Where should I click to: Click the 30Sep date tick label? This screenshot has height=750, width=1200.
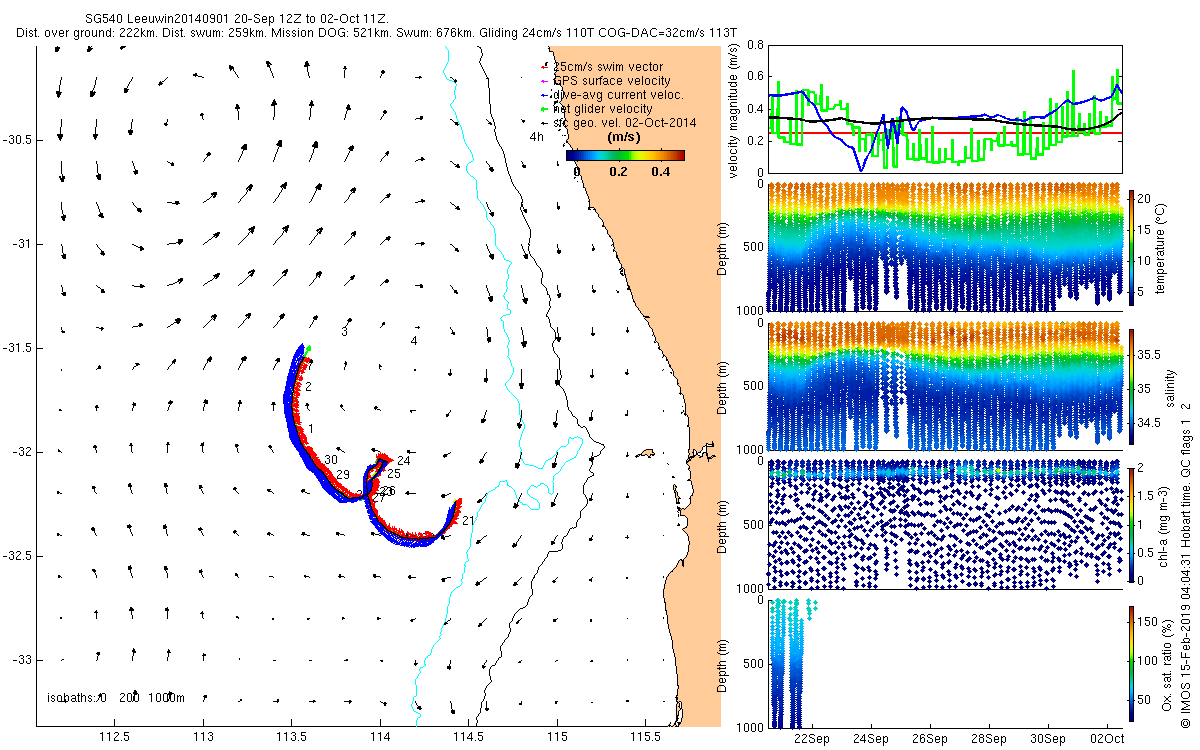click(x=1048, y=738)
